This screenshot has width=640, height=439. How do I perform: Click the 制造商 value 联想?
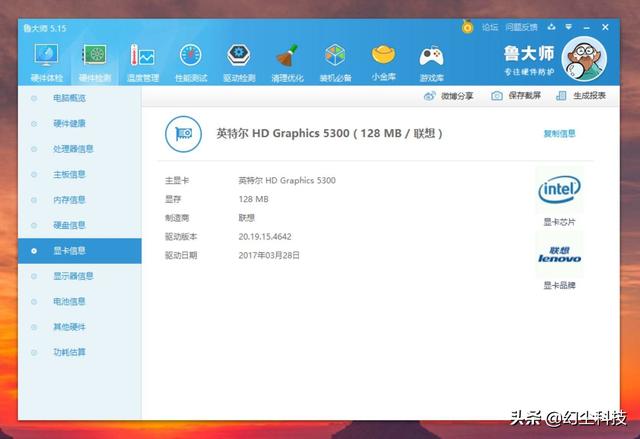pos(247,218)
